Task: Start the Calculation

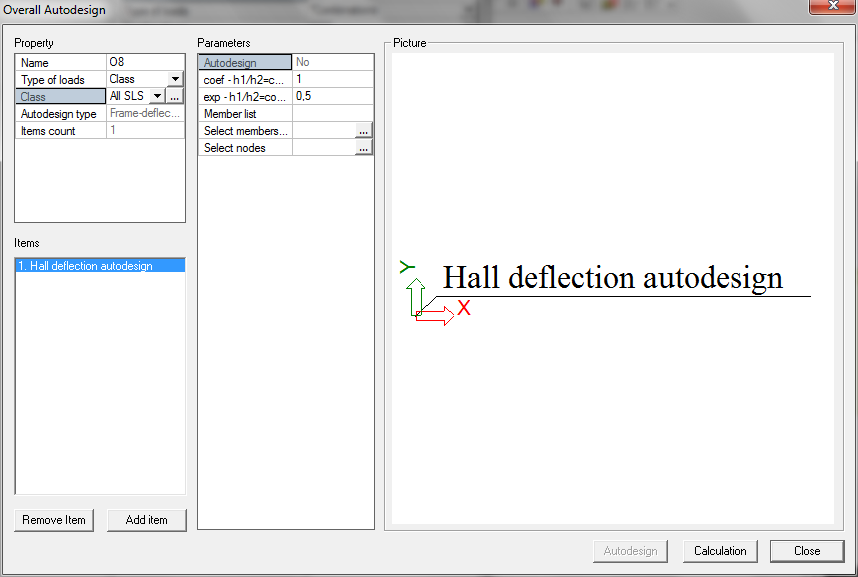Action: point(719,551)
